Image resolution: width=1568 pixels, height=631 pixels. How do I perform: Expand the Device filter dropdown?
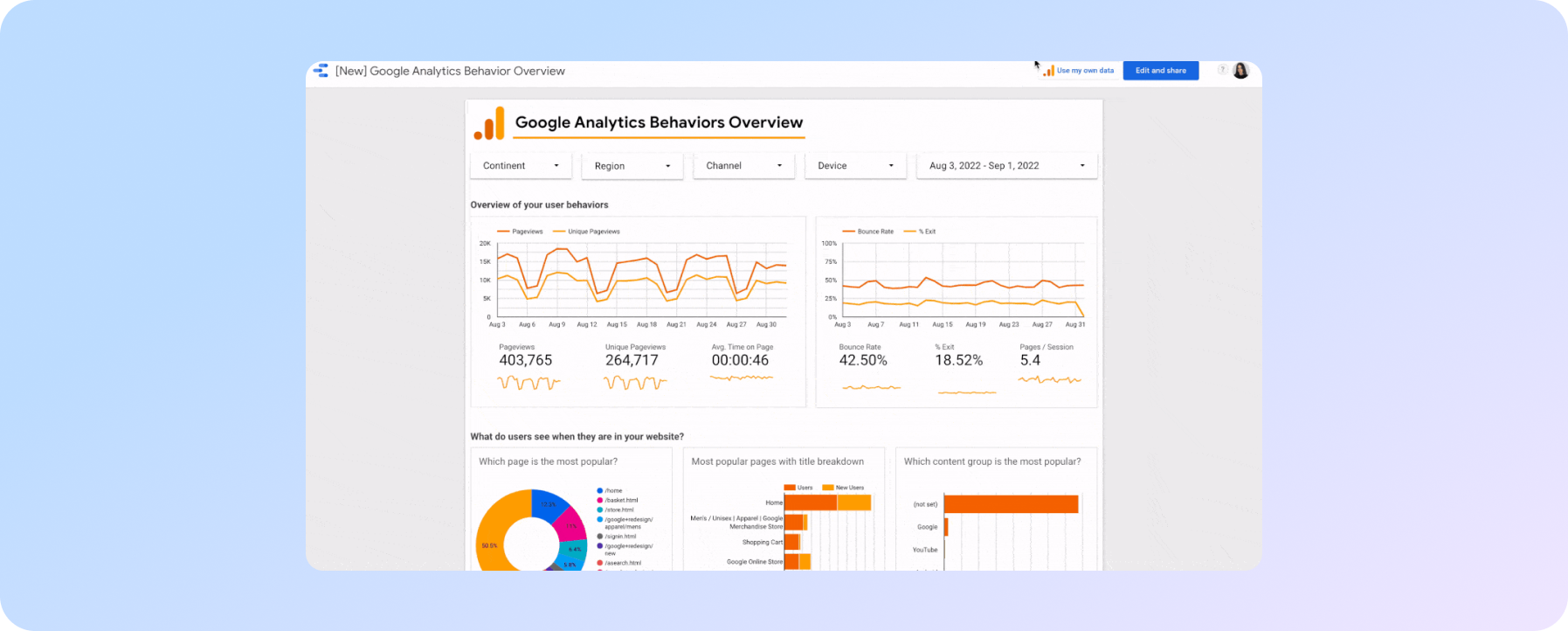click(855, 166)
